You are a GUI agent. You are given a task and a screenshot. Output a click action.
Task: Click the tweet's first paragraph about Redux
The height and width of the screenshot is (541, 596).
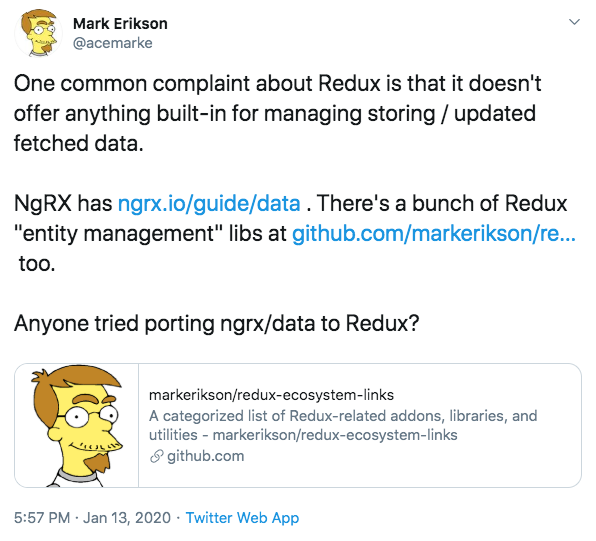pyautogui.click(x=277, y=113)
